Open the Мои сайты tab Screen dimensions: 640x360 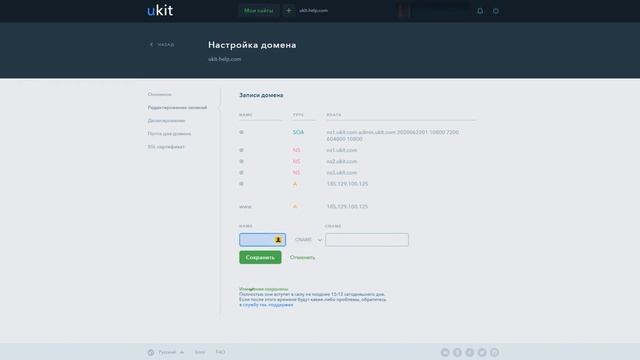(x=258, y=11)
